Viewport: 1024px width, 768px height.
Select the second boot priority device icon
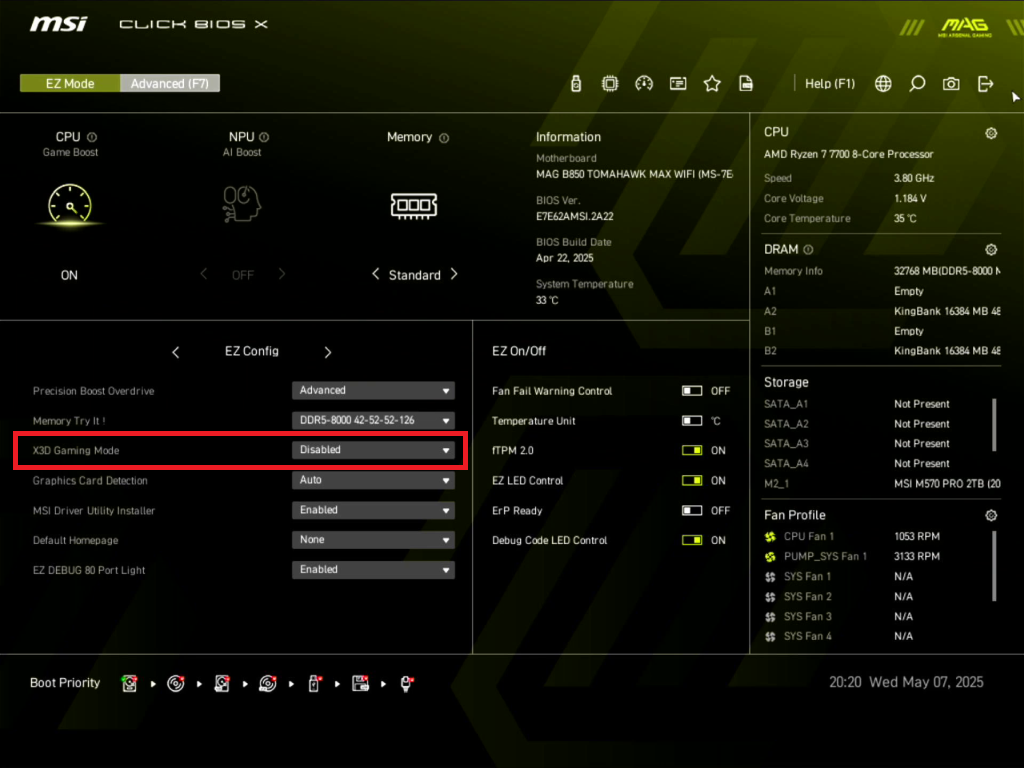[176, 684]
